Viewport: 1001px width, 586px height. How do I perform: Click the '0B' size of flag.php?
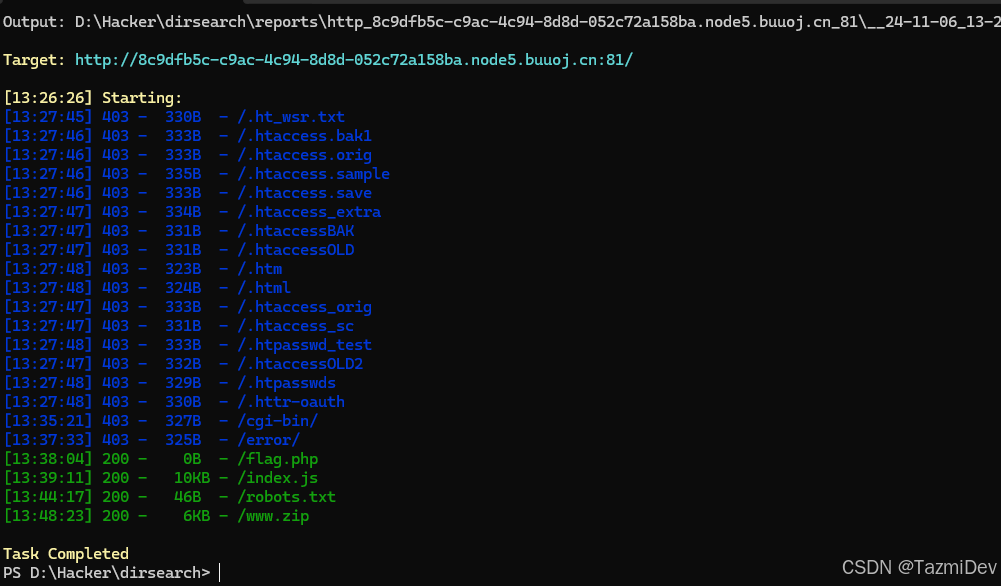192,458
